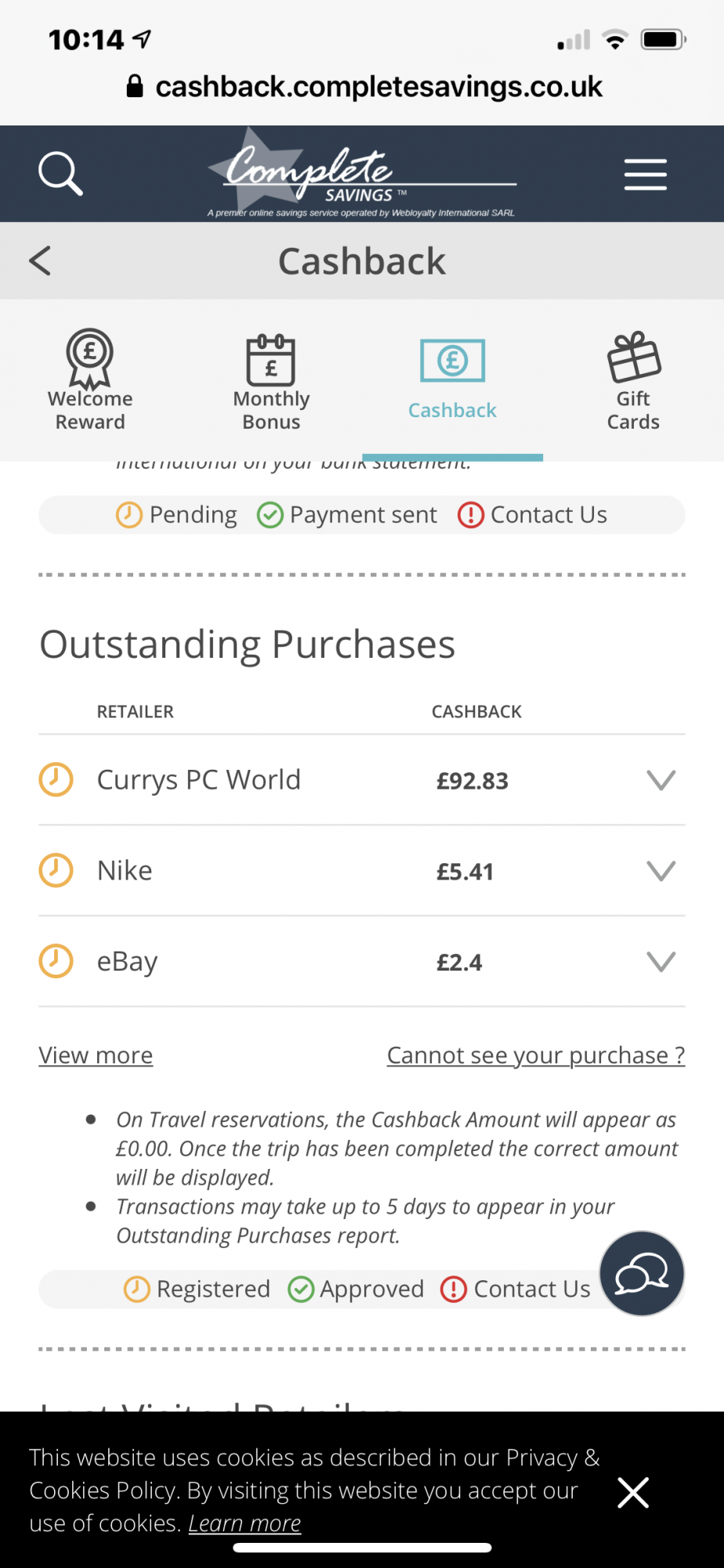Select the Welcome Reward tab

(90, 380)
